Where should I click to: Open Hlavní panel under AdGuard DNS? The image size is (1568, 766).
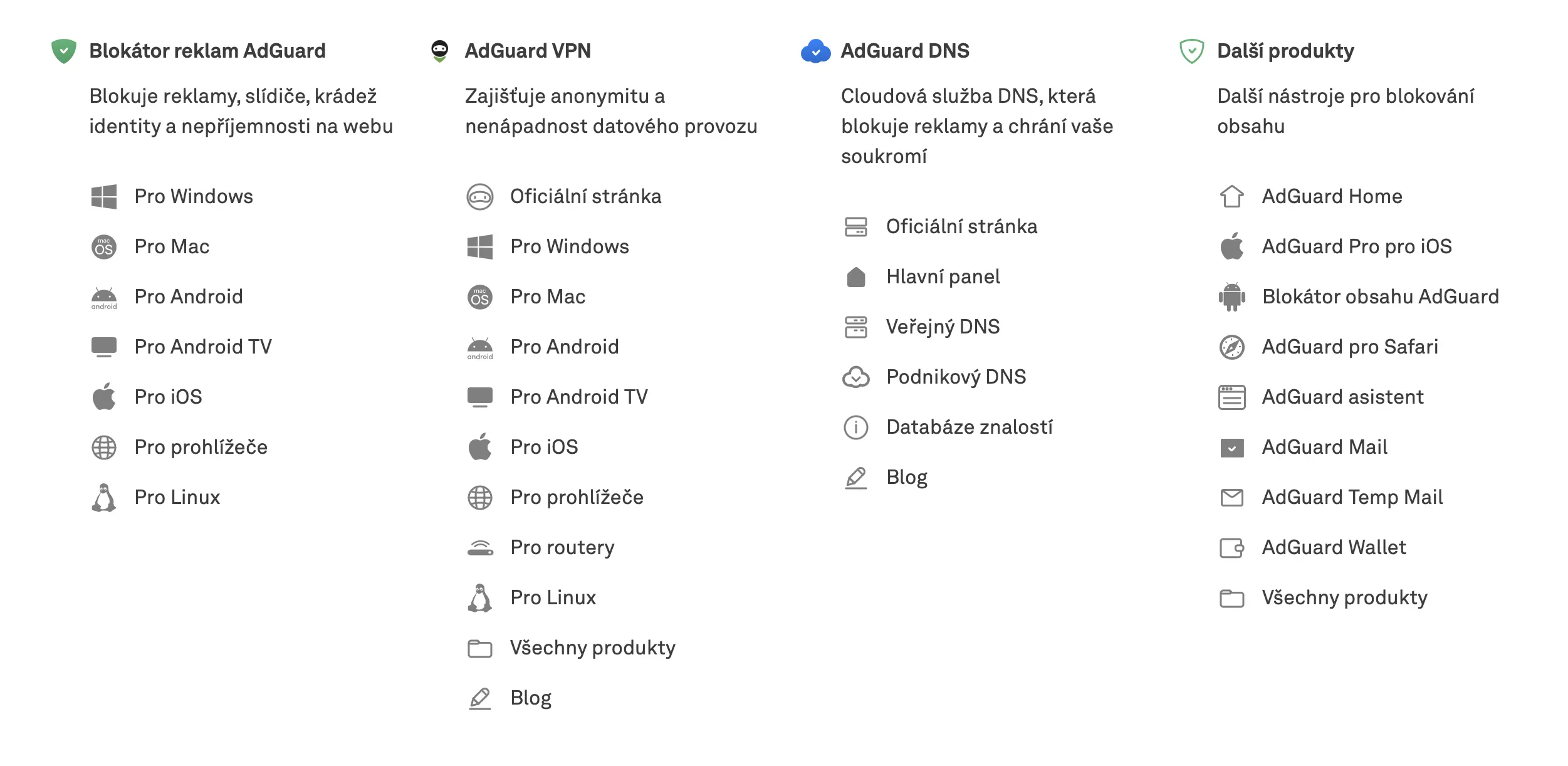click(943, 276)
